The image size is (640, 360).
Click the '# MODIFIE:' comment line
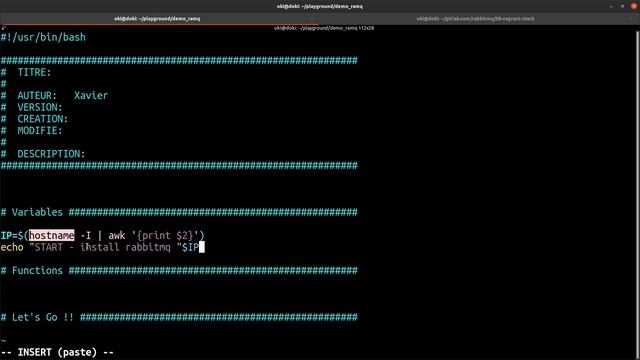click(x=31, y=131)
